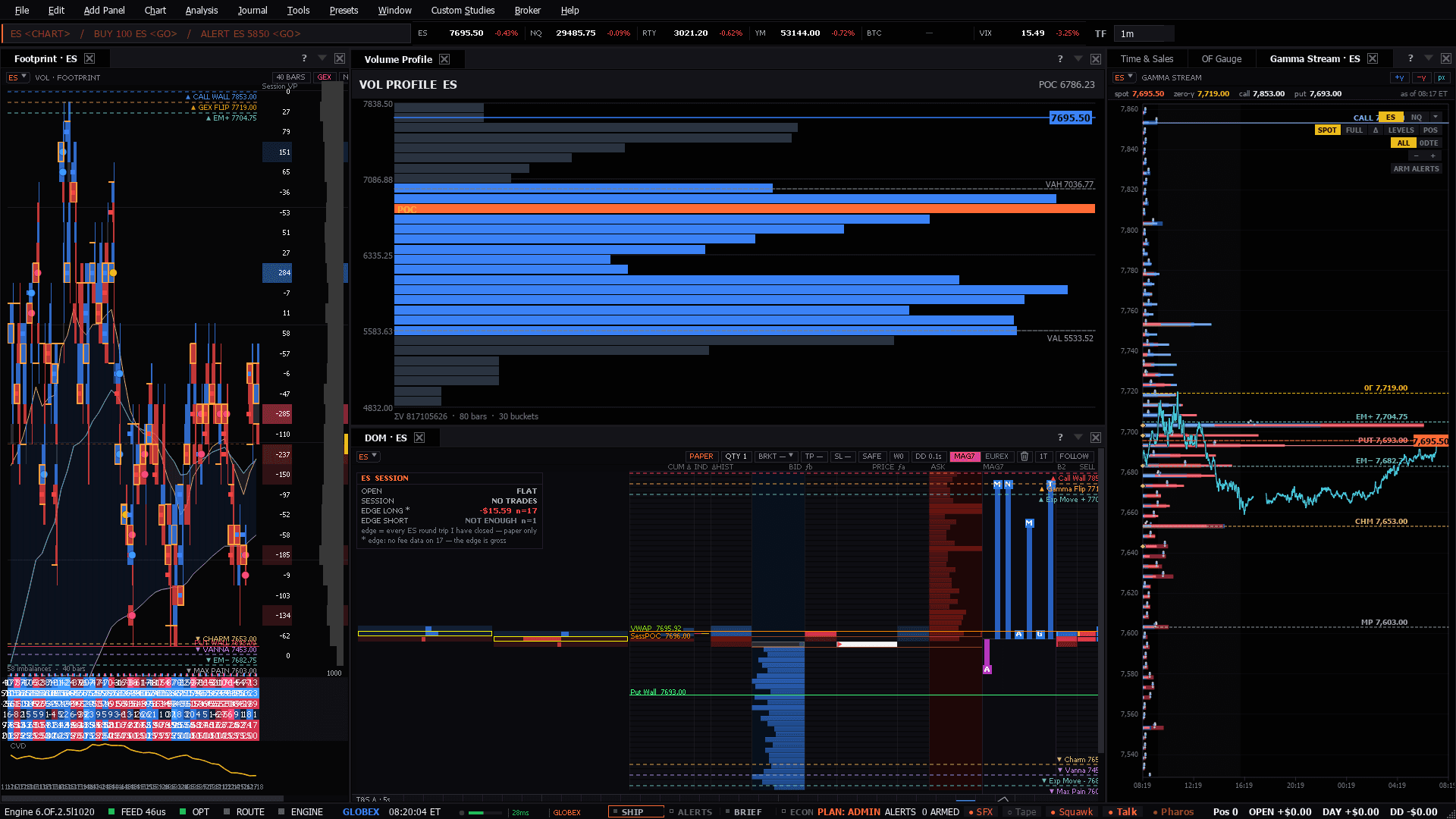Open help for the Volume Profile panel
The width and height of the screenshot is (1456, 819).
[1060, 59]
